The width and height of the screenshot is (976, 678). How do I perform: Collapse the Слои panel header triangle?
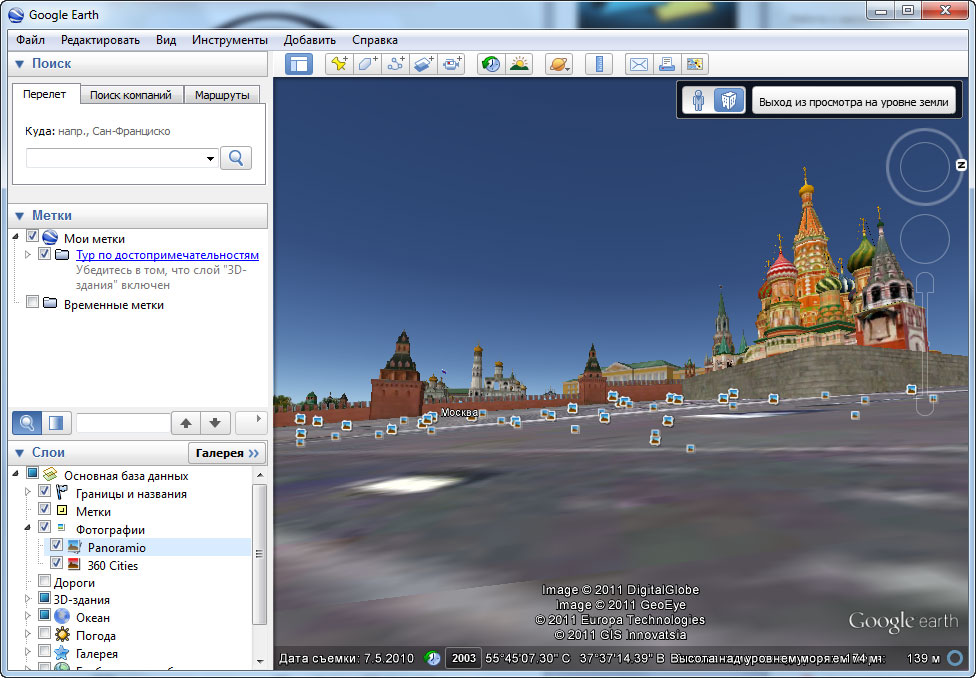pos(19,453)
